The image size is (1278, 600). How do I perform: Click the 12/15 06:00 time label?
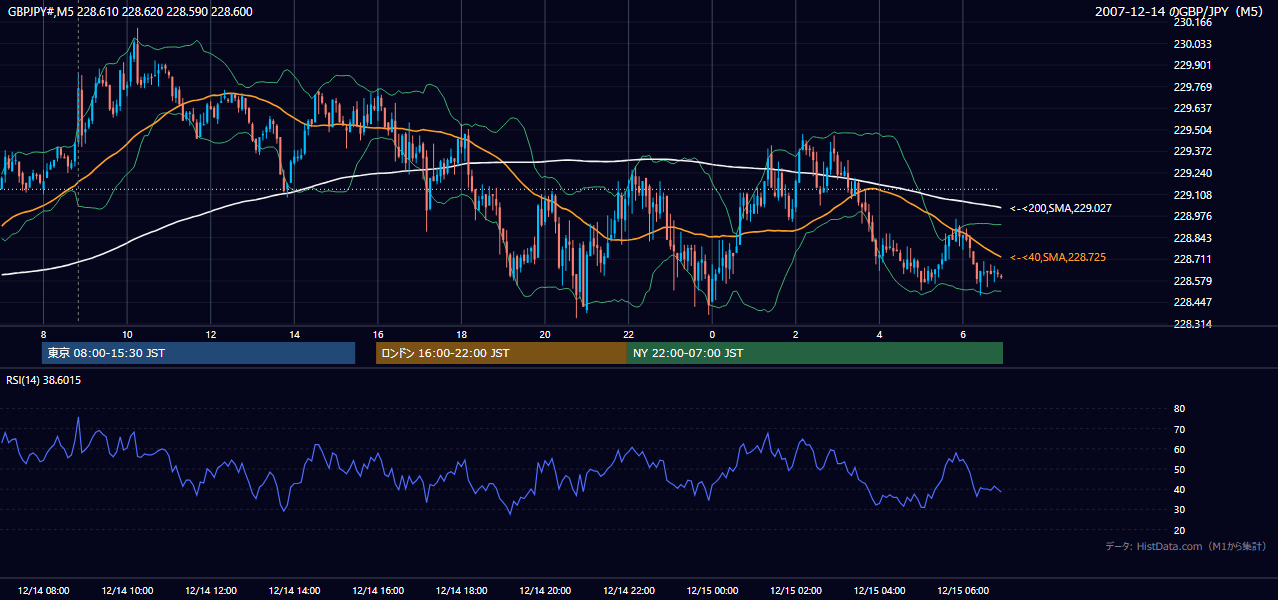[962, 591]
